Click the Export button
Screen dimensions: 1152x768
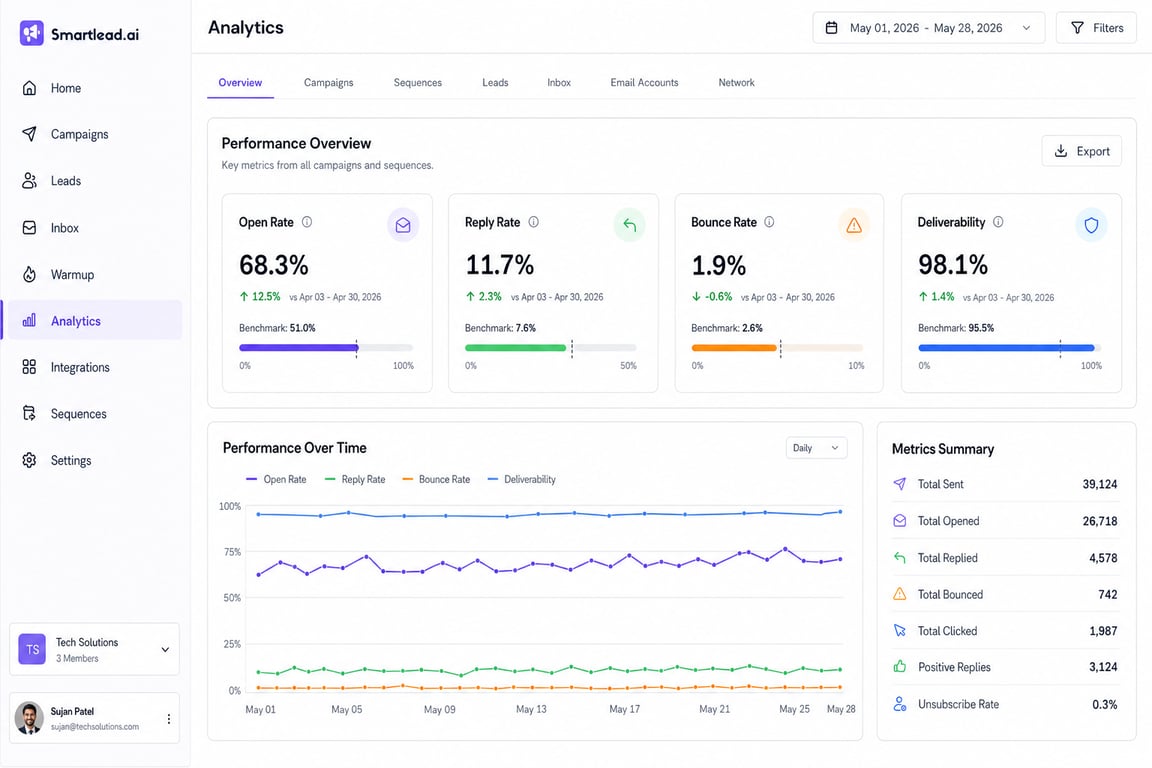pyautogui.click(x=1081, y=151)
